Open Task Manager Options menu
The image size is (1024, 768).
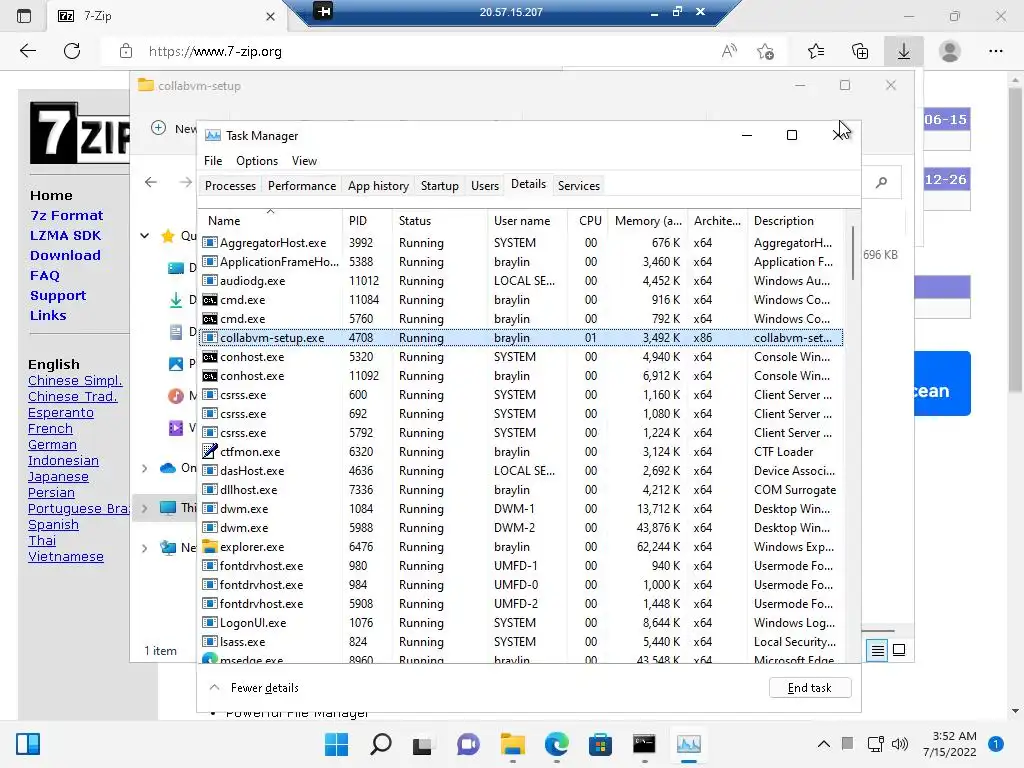[x=257, y=161]
